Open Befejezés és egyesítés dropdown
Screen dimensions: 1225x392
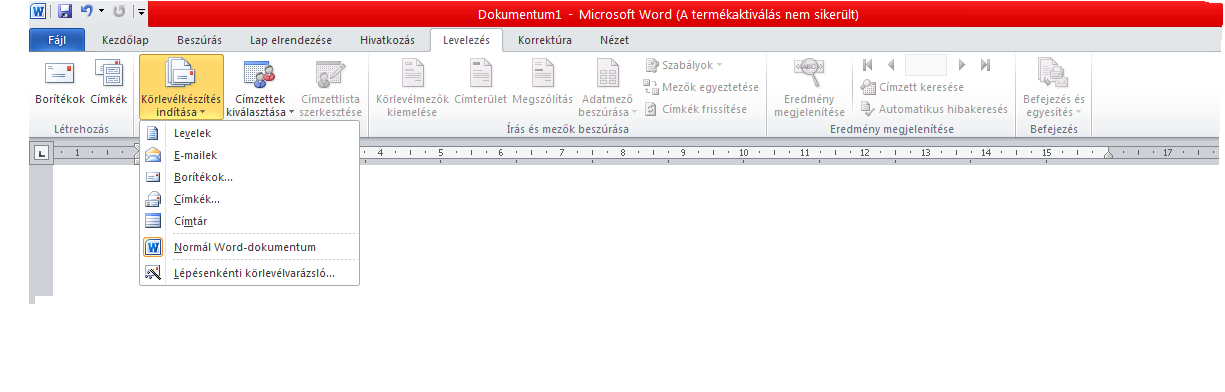click(x=1053, y=88)
